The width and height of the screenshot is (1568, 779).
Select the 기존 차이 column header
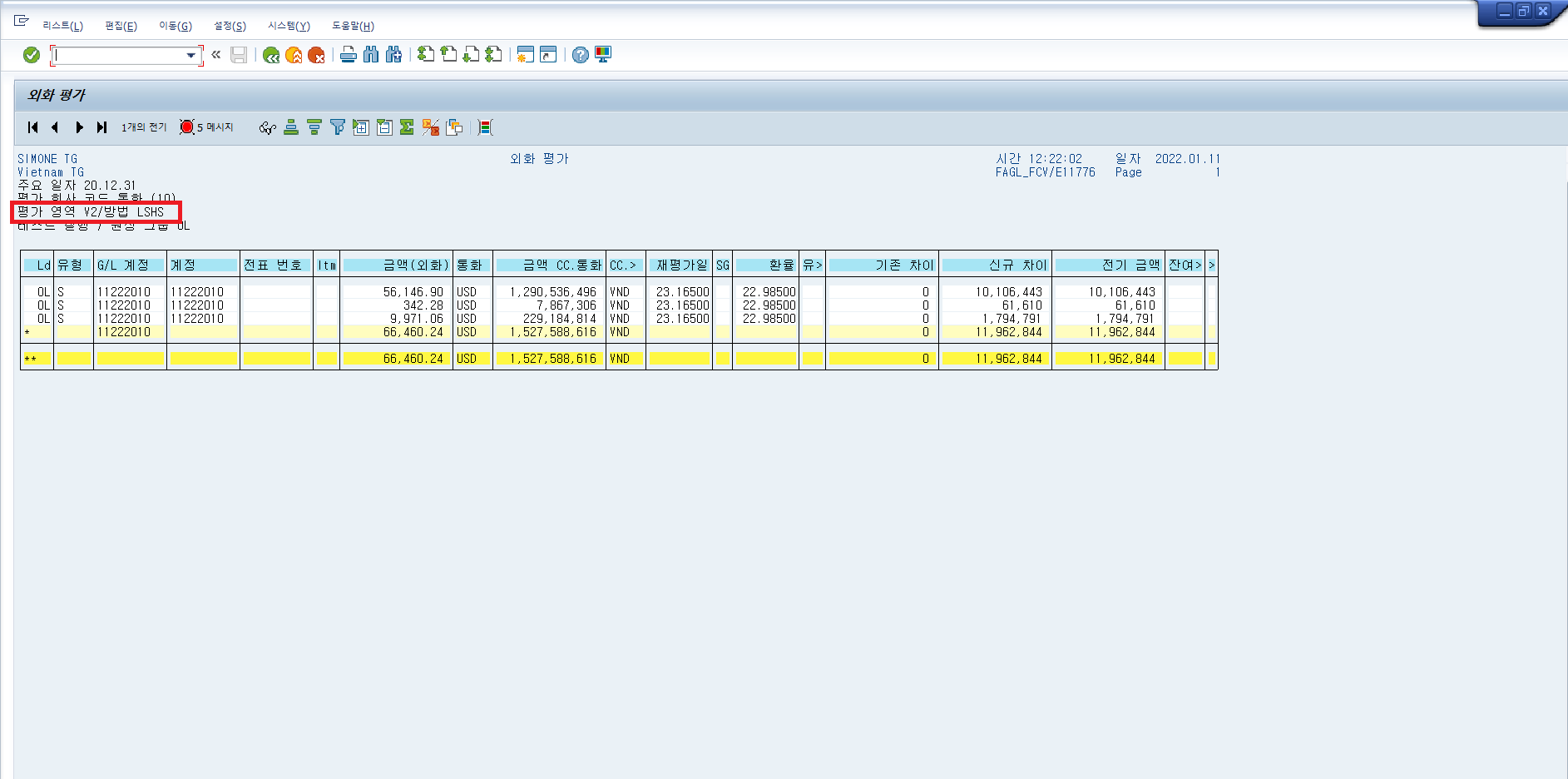point(882,265)
